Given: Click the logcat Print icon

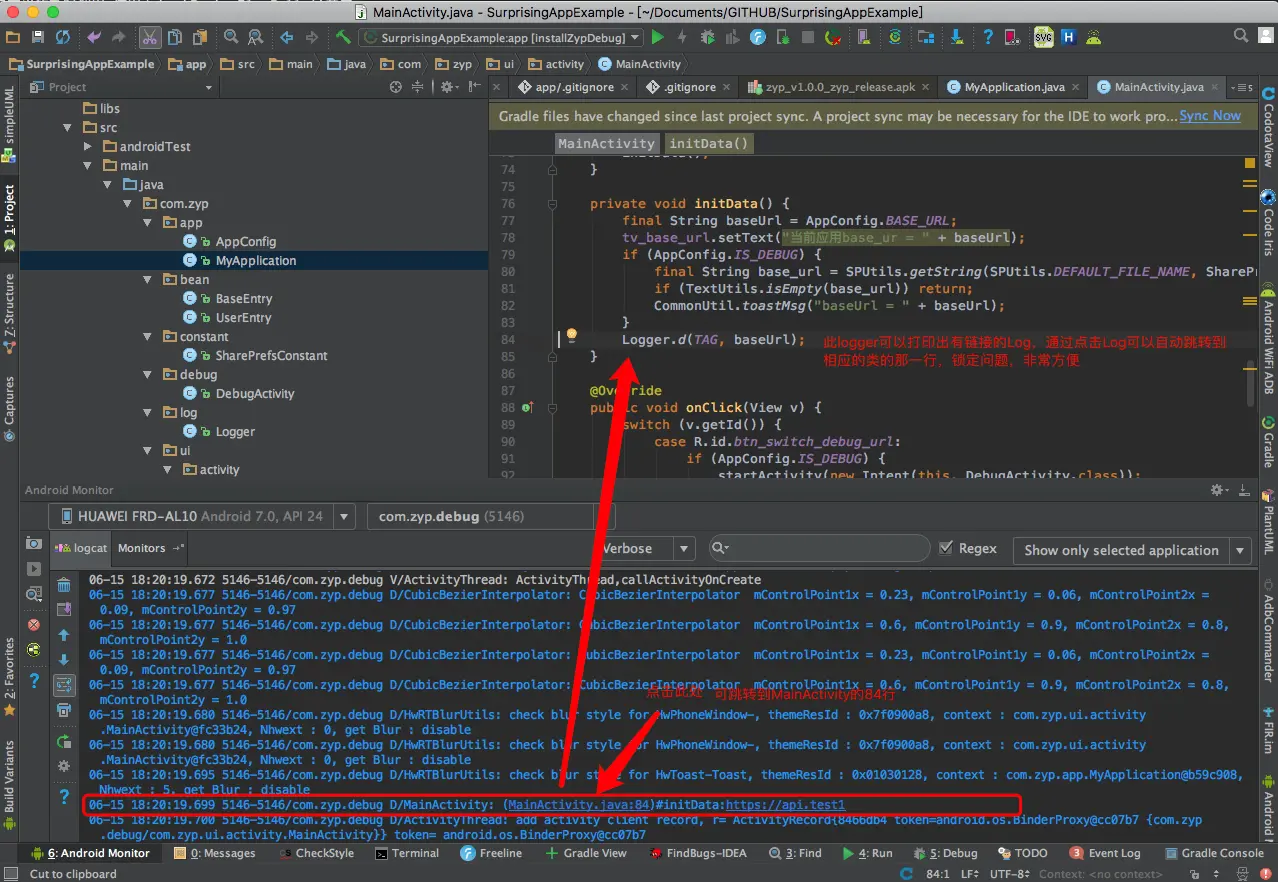Looking at the screenshot, I should [x=64, y=709].
